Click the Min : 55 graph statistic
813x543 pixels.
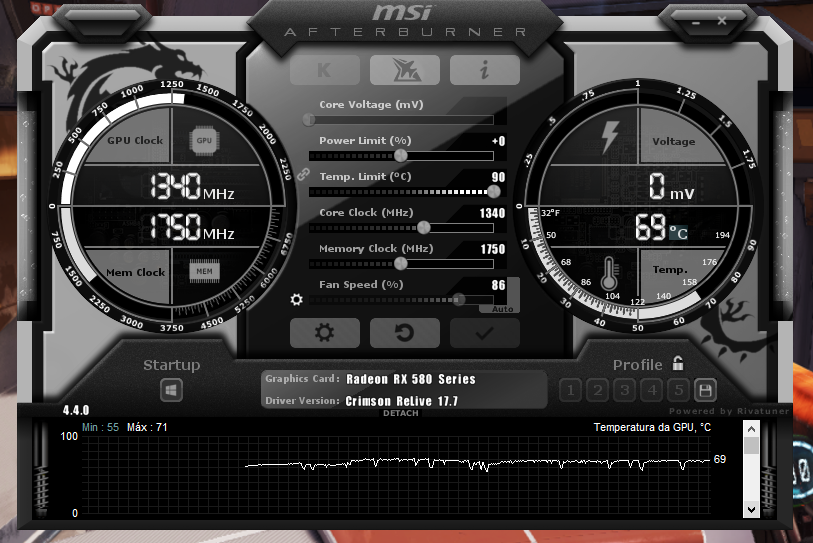(100, 427)
